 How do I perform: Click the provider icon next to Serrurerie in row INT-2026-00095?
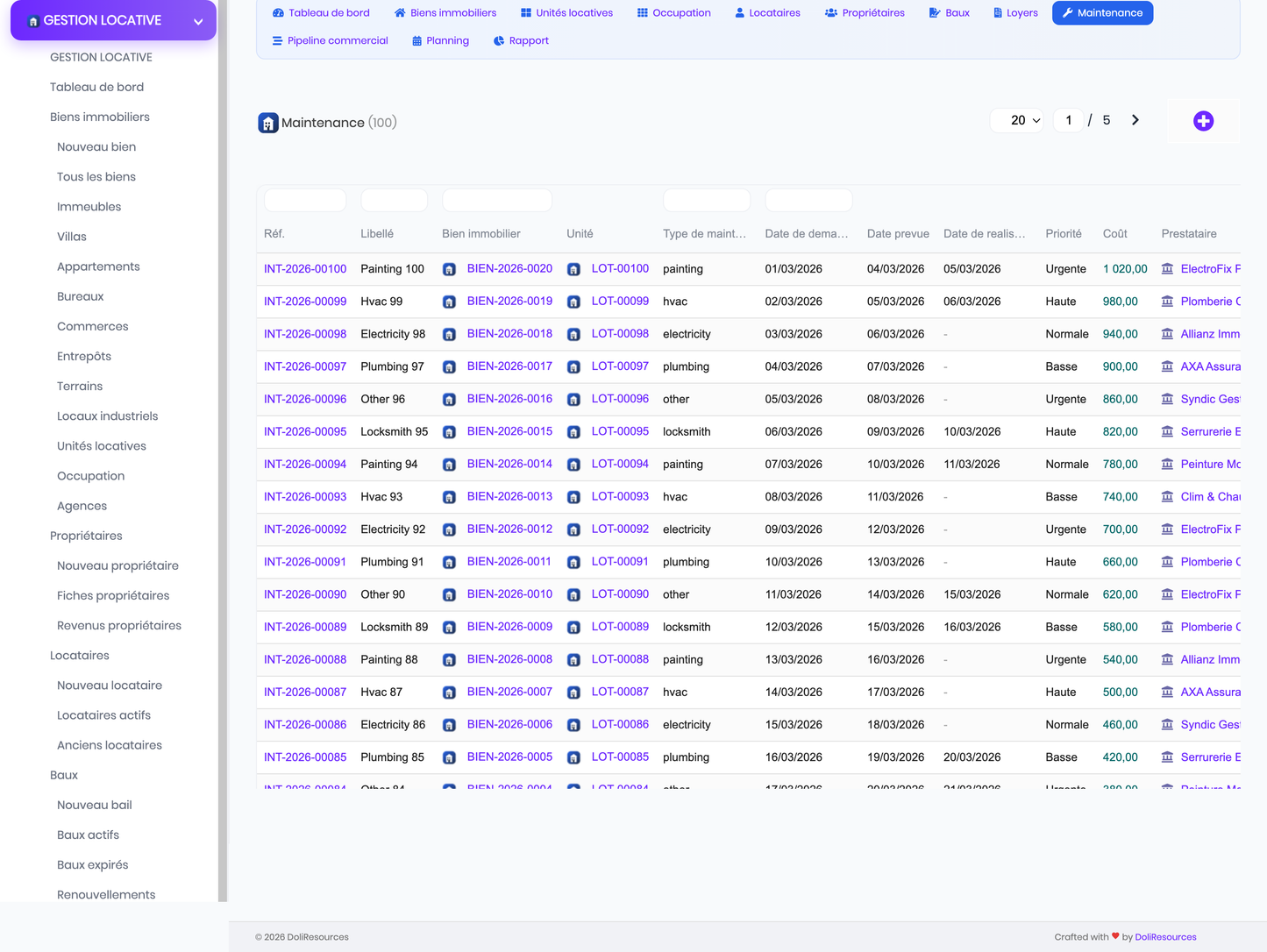(1167, 432)
